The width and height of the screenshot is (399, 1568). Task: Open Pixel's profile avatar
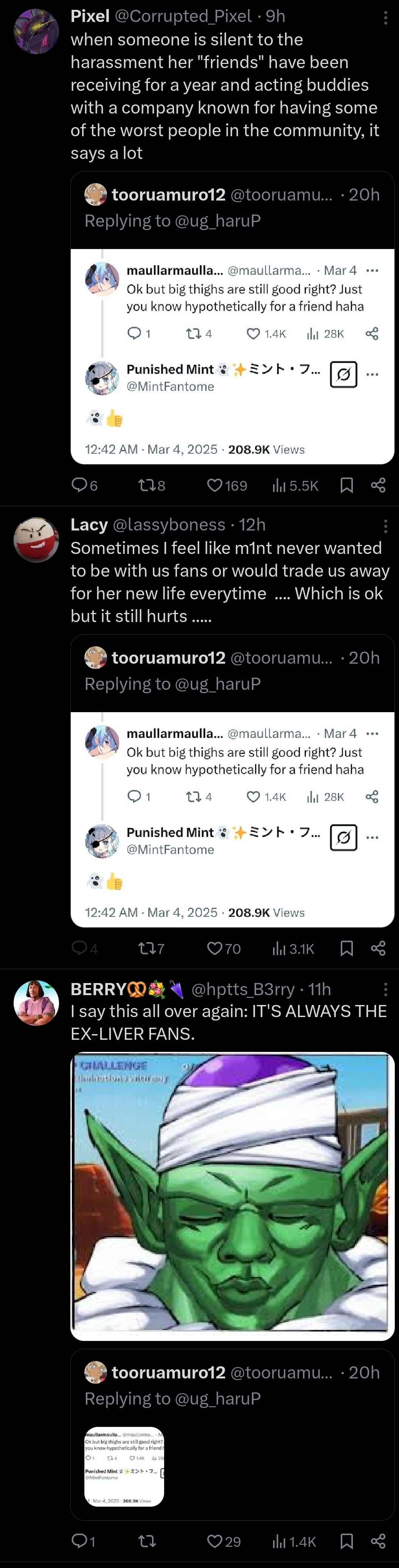pyautogui.click(x=36, y=32)
